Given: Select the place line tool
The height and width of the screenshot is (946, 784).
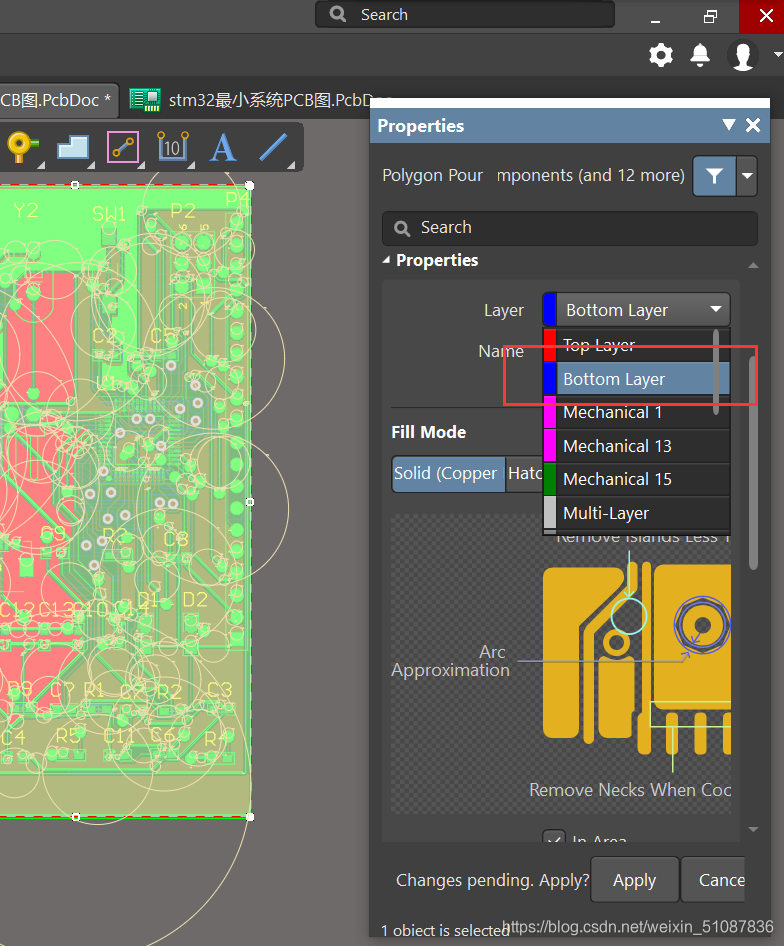Looking at the screenshot, I should click(273, 147).
